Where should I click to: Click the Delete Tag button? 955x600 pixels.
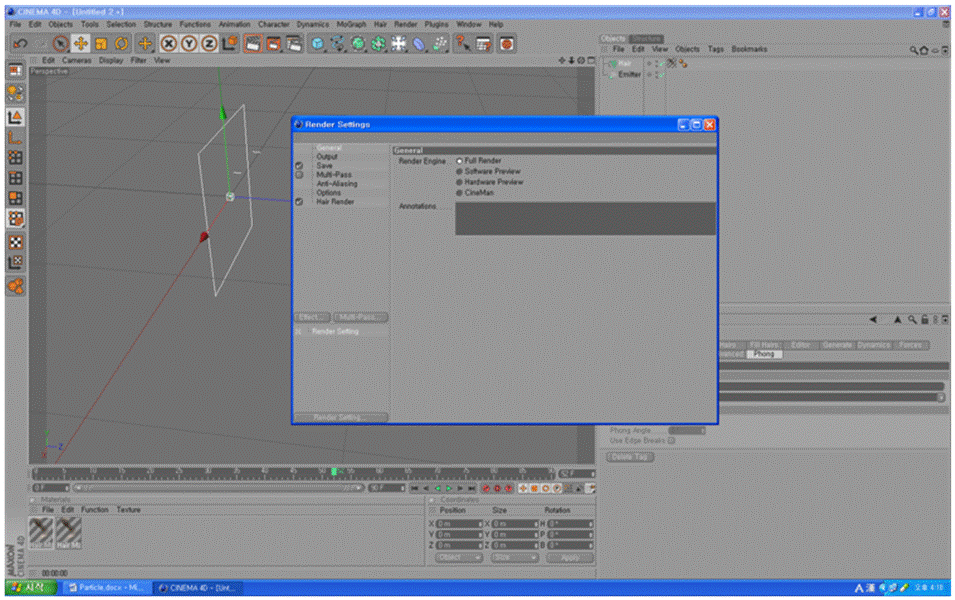tap(630, 457)
